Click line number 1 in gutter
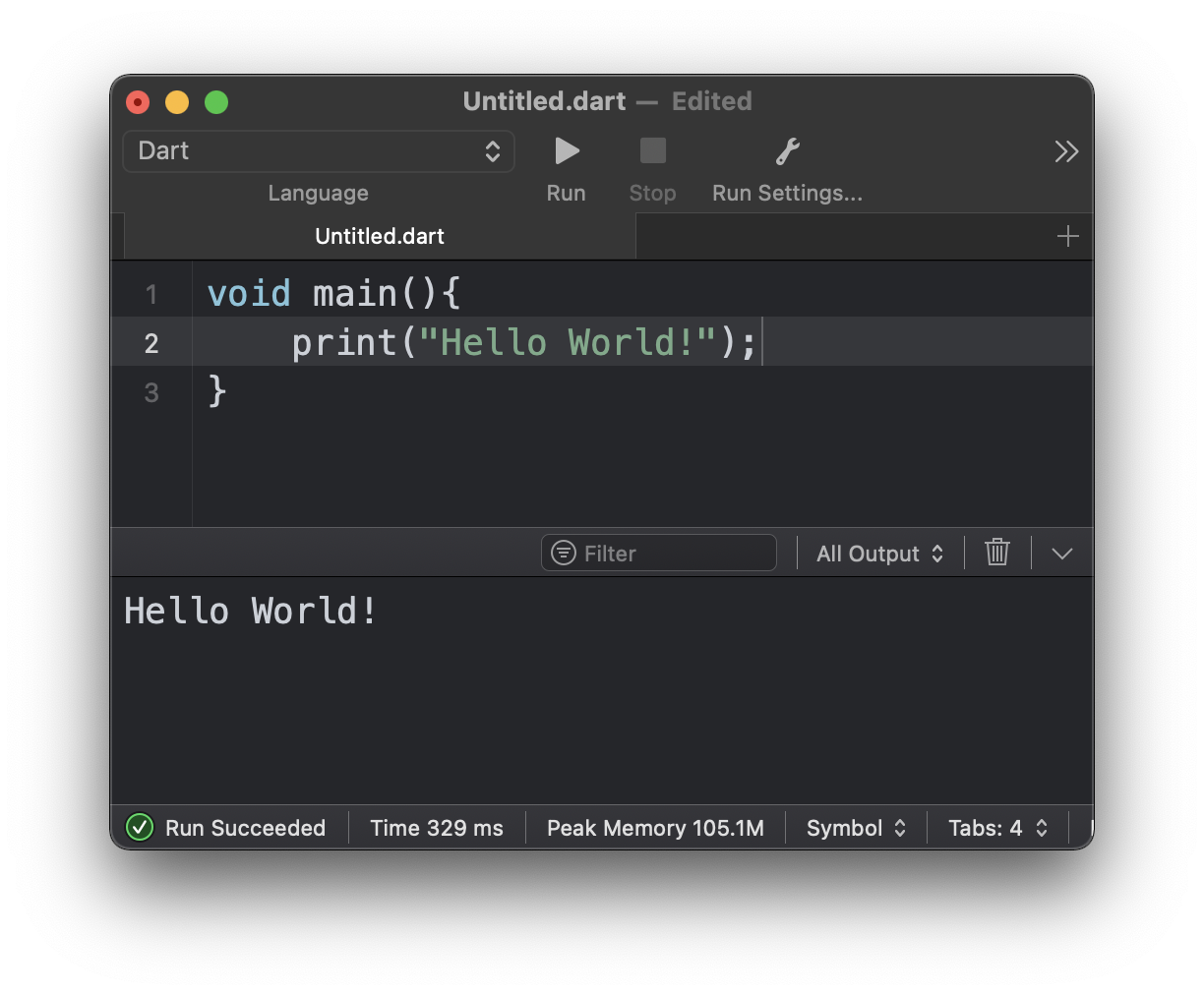 (151, 294)
